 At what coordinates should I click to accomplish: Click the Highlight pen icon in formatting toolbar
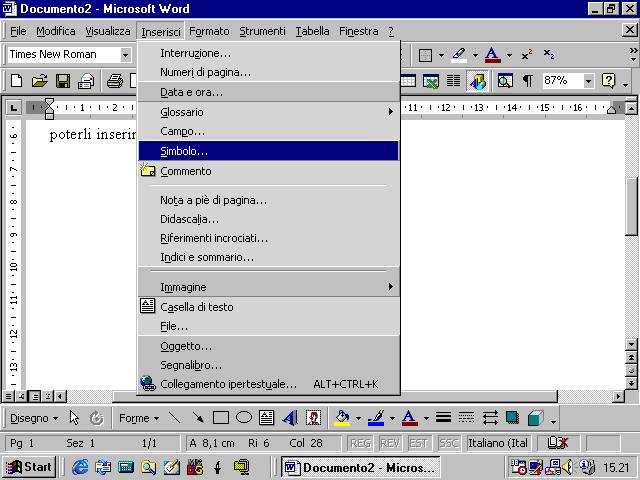click(x=459, y=55)
